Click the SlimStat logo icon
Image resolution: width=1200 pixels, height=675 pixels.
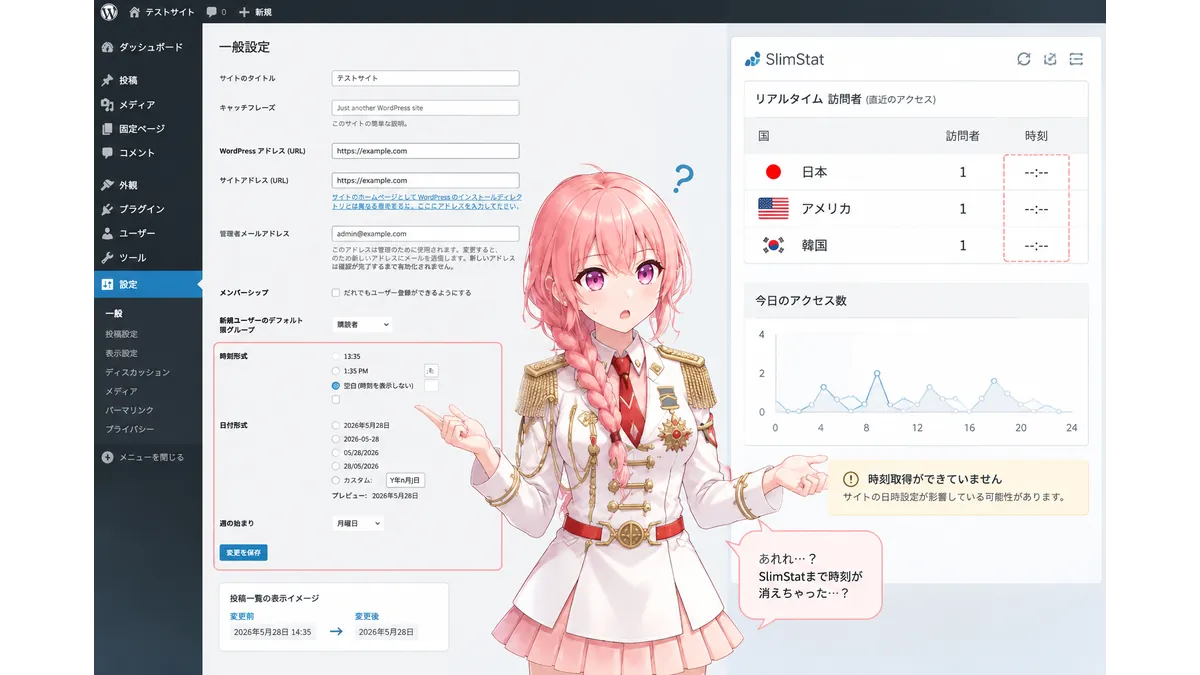753,59
